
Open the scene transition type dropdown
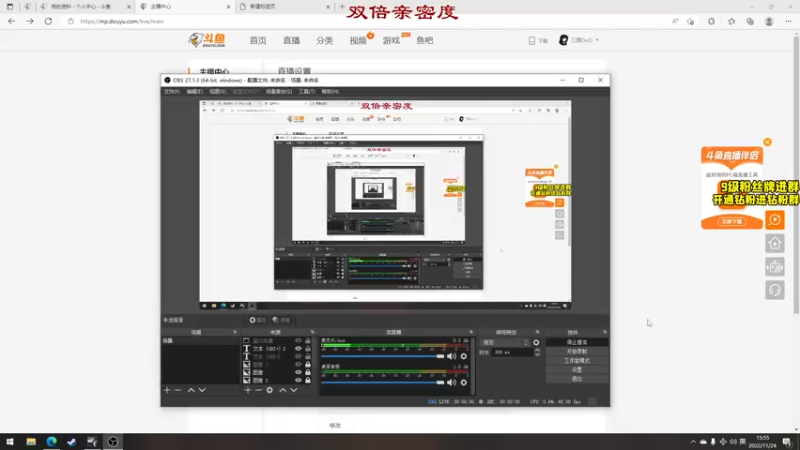pyautogui.click(x=505, y=342)
